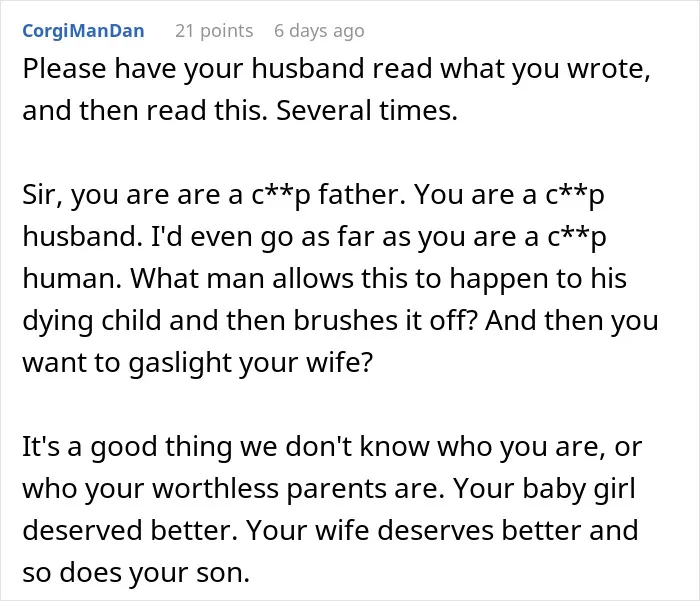Click the 21 points score
Image resolution: width=700 pixels, height=601 pixels.
point(214,31)
